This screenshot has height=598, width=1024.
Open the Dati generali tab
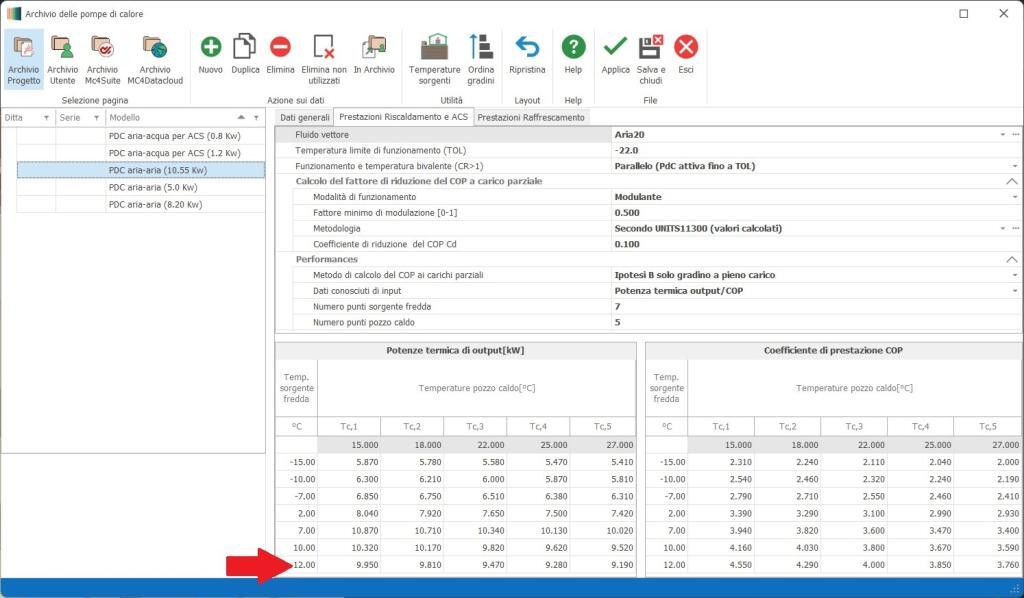[304, 118]
